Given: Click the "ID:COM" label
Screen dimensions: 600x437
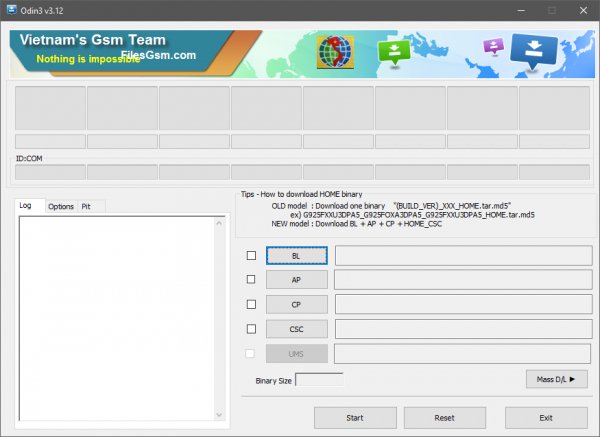Looking at the screenshot, I should pos(29,158).
